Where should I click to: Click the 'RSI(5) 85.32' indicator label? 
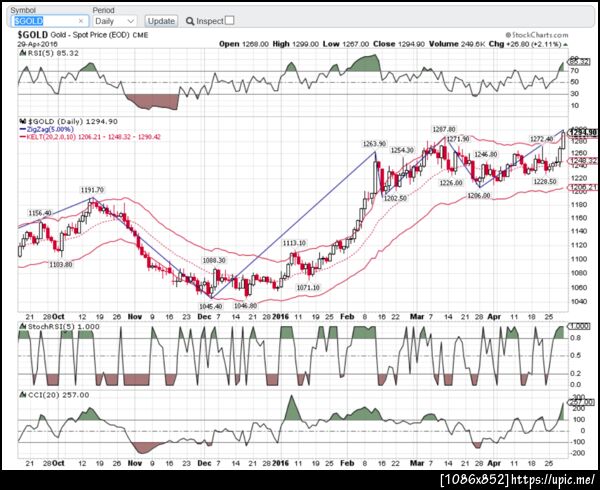pyautogui.click(x=53, y=53)
